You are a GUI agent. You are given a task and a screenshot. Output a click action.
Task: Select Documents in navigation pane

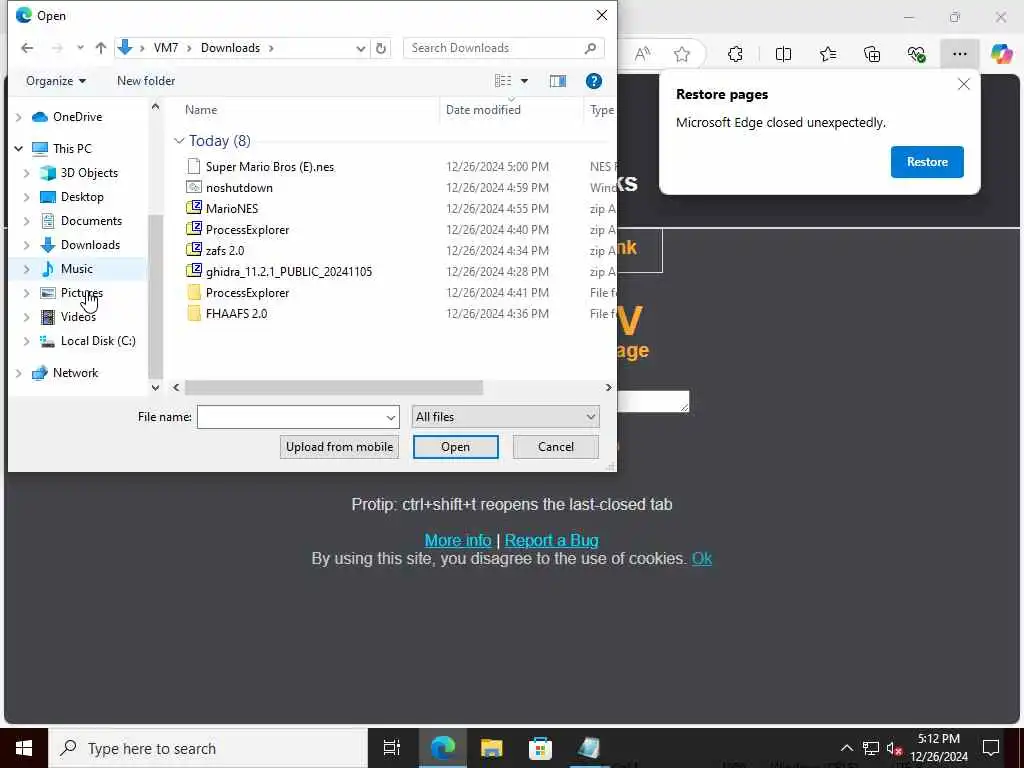click(x=91, y=221)
